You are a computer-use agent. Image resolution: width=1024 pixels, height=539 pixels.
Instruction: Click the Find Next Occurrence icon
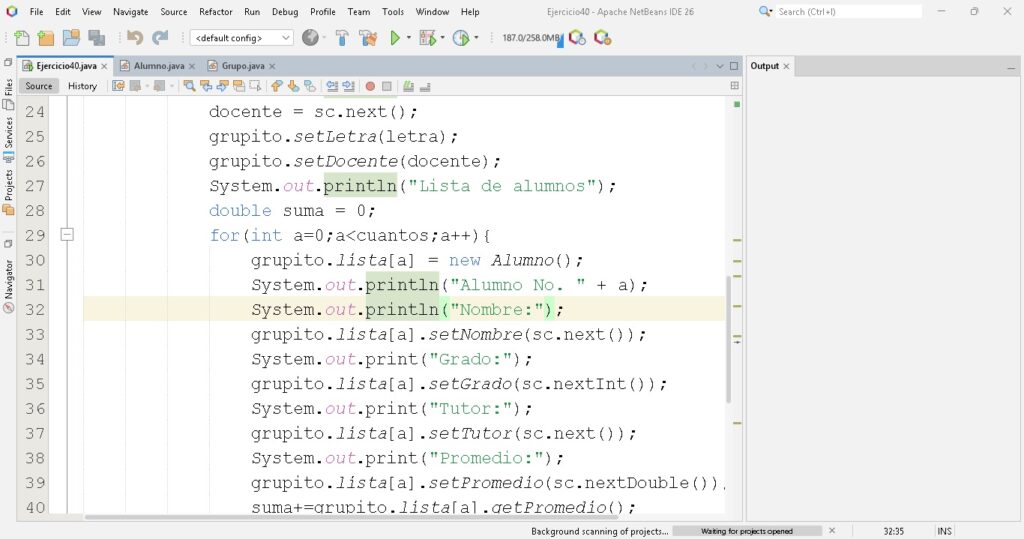(222, 86)
